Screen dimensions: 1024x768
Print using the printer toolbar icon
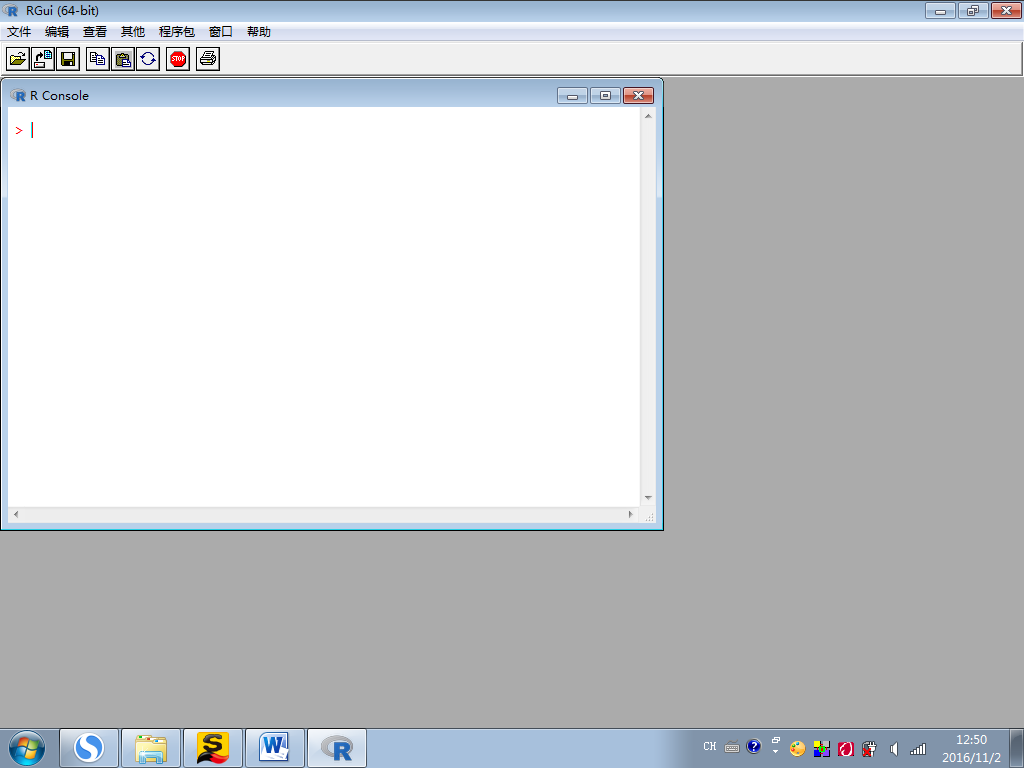tap(208, 59)
